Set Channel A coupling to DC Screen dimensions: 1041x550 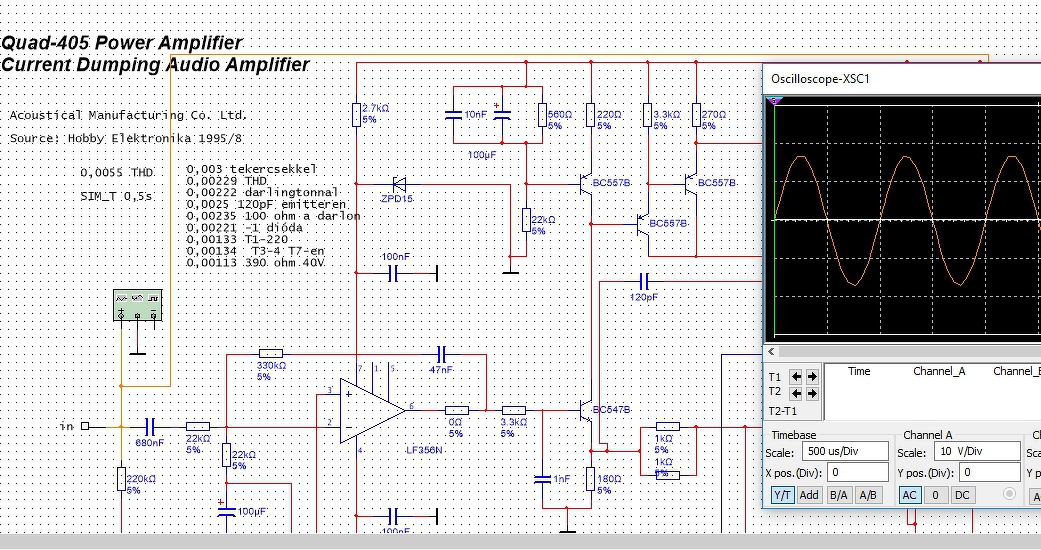(x=962, y=495)
